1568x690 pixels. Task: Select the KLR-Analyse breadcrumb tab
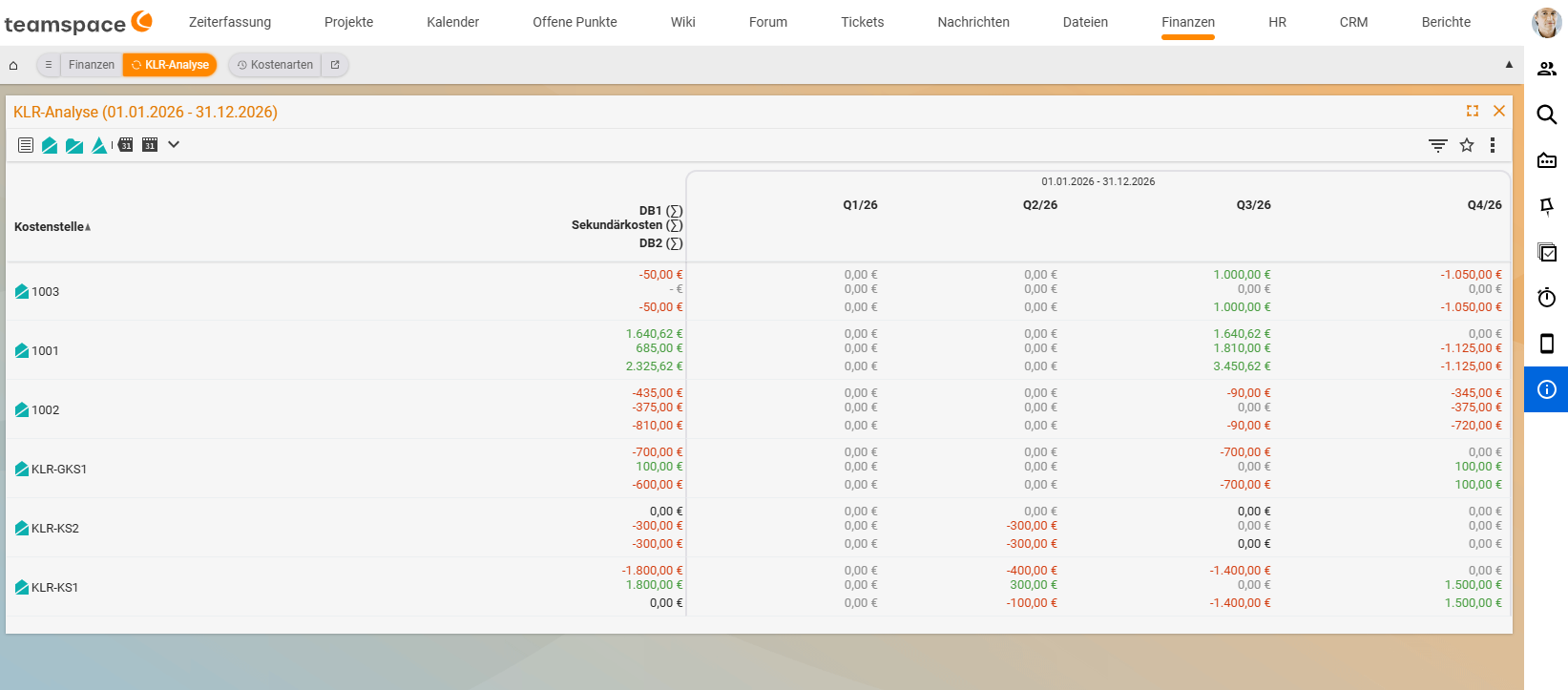pyautogui.click(x=170, y=65)
